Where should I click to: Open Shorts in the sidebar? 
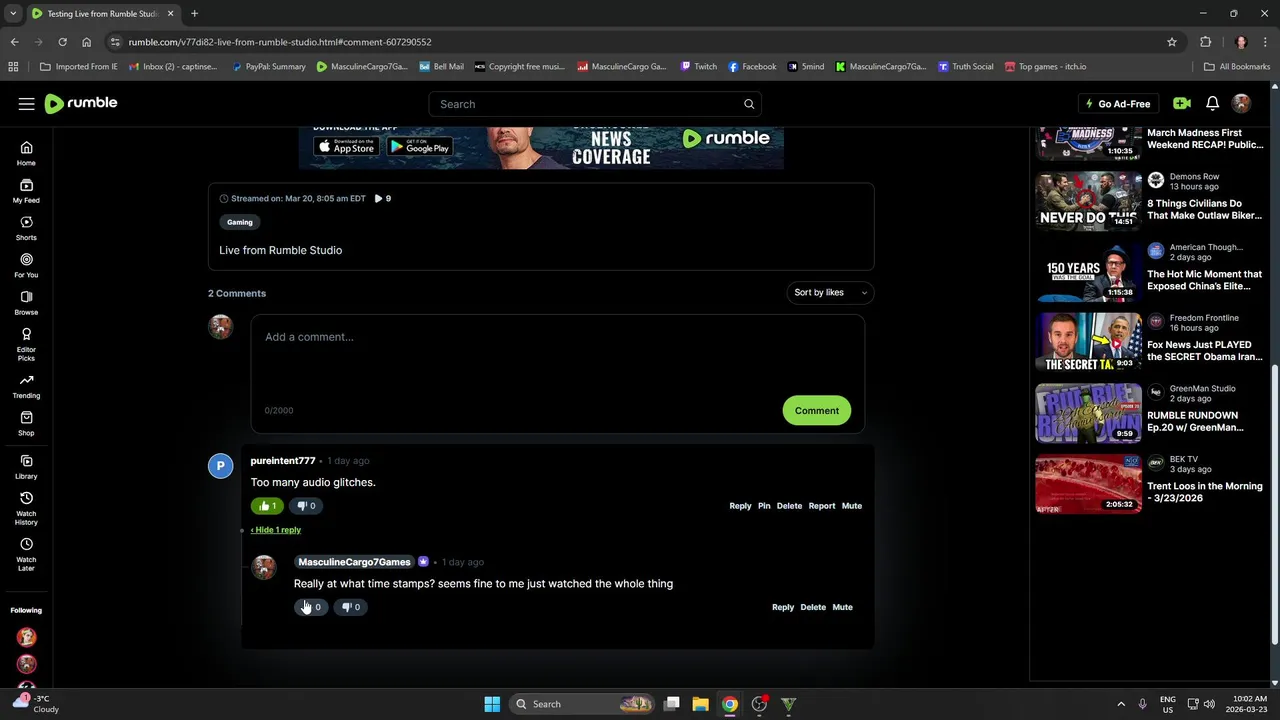pos(26,228)
